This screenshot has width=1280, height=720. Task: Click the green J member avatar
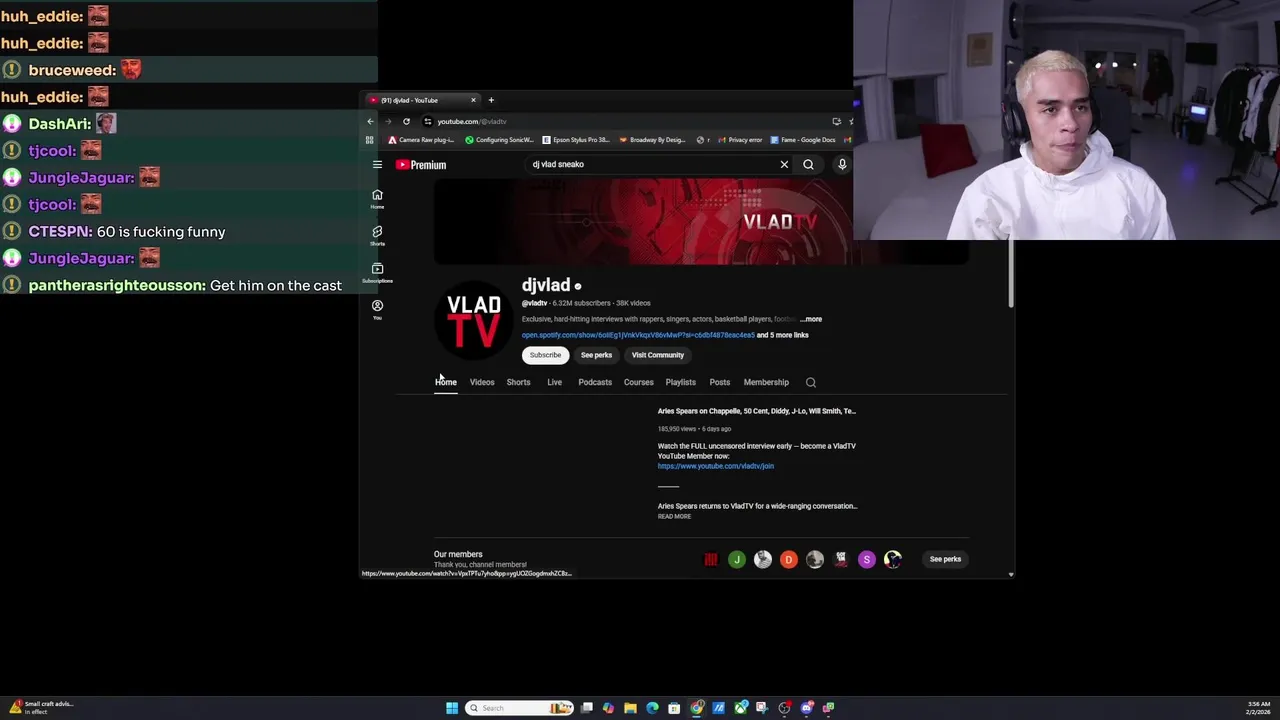pos(737,559)
